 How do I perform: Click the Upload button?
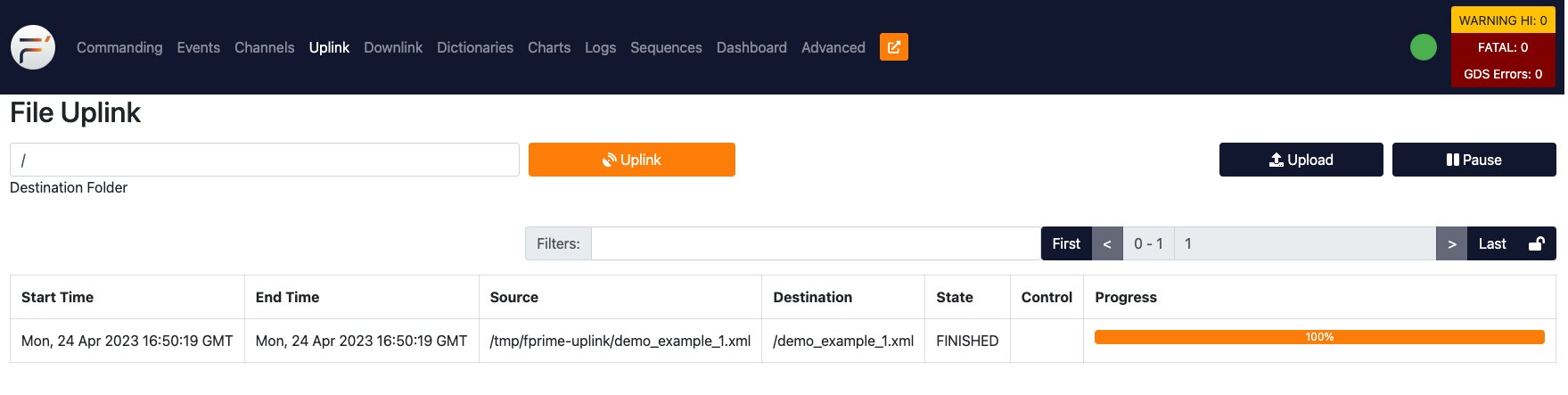click(x=1301, y=160)
